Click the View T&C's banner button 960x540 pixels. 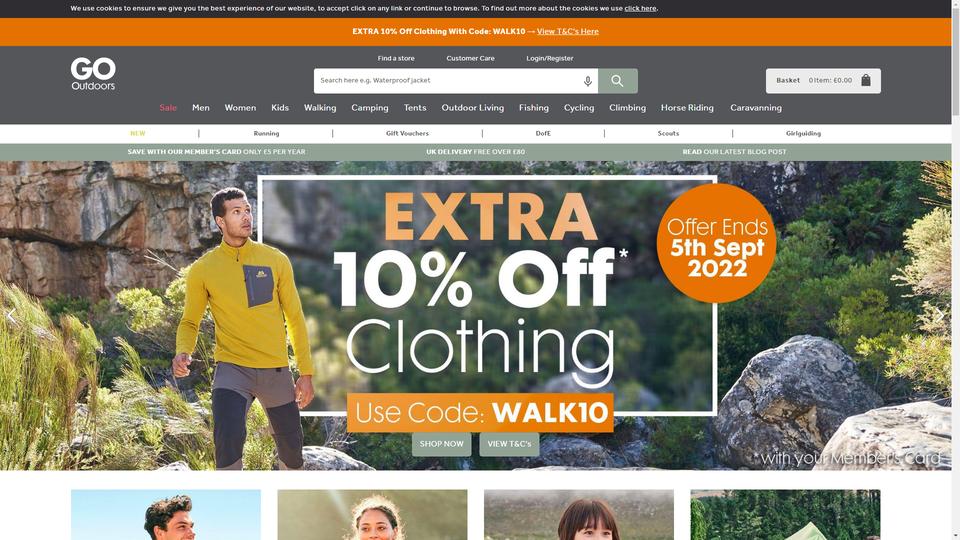pyautogui.click(x=509, y=444)
